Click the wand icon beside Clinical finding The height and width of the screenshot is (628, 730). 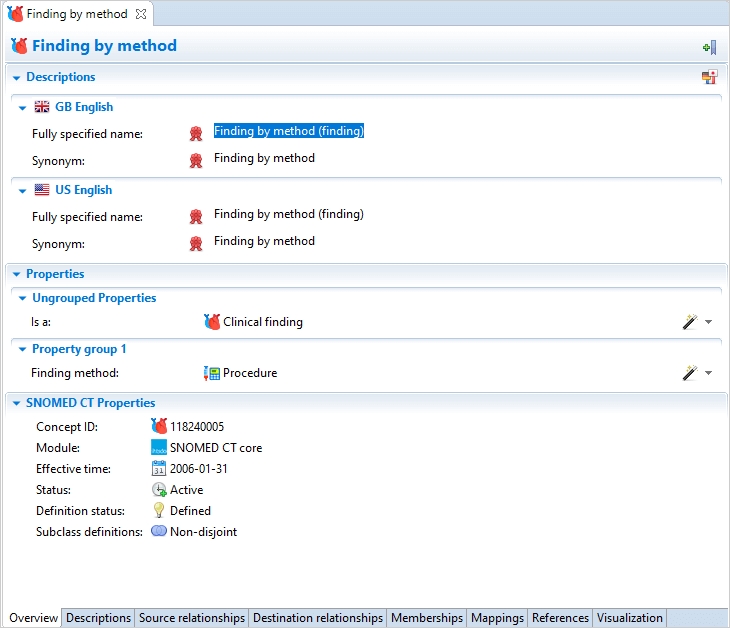tap(689, 322)
